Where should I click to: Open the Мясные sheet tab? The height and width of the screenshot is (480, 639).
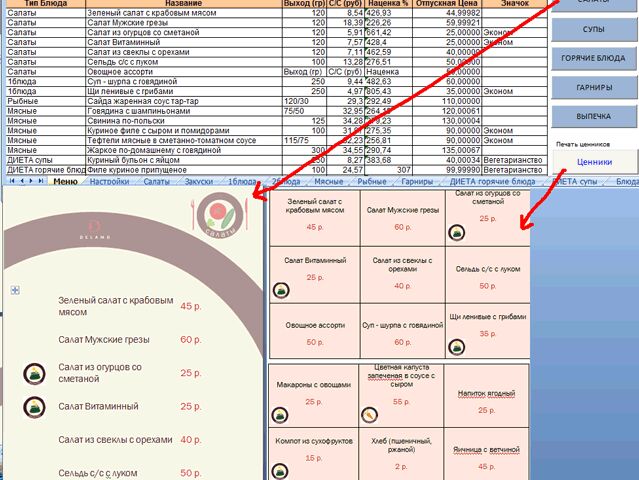pyautogui.click(x=328, y=181)
